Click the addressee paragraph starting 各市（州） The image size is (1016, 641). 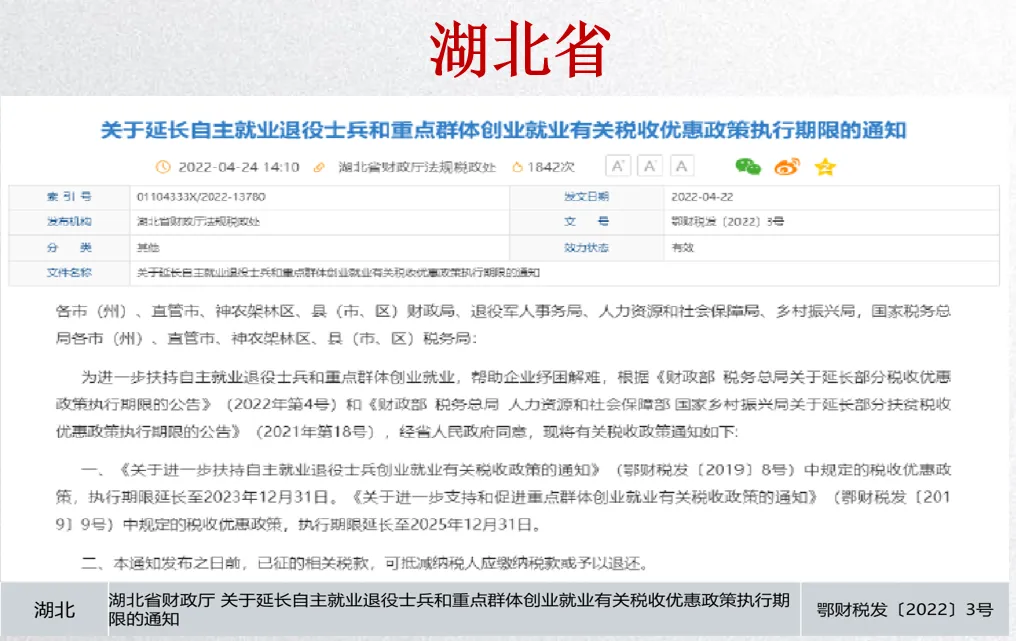503,325
